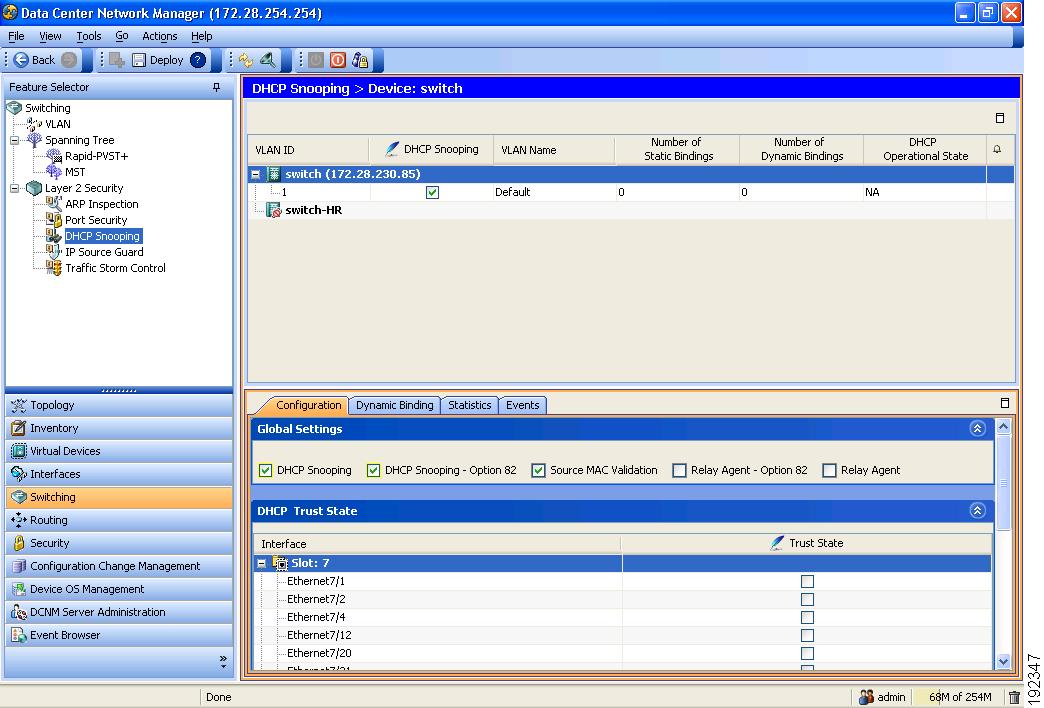Click the padlock icon in toolbar
Image resolution: width=1044 pixels, height=708 pixels.
360,60
